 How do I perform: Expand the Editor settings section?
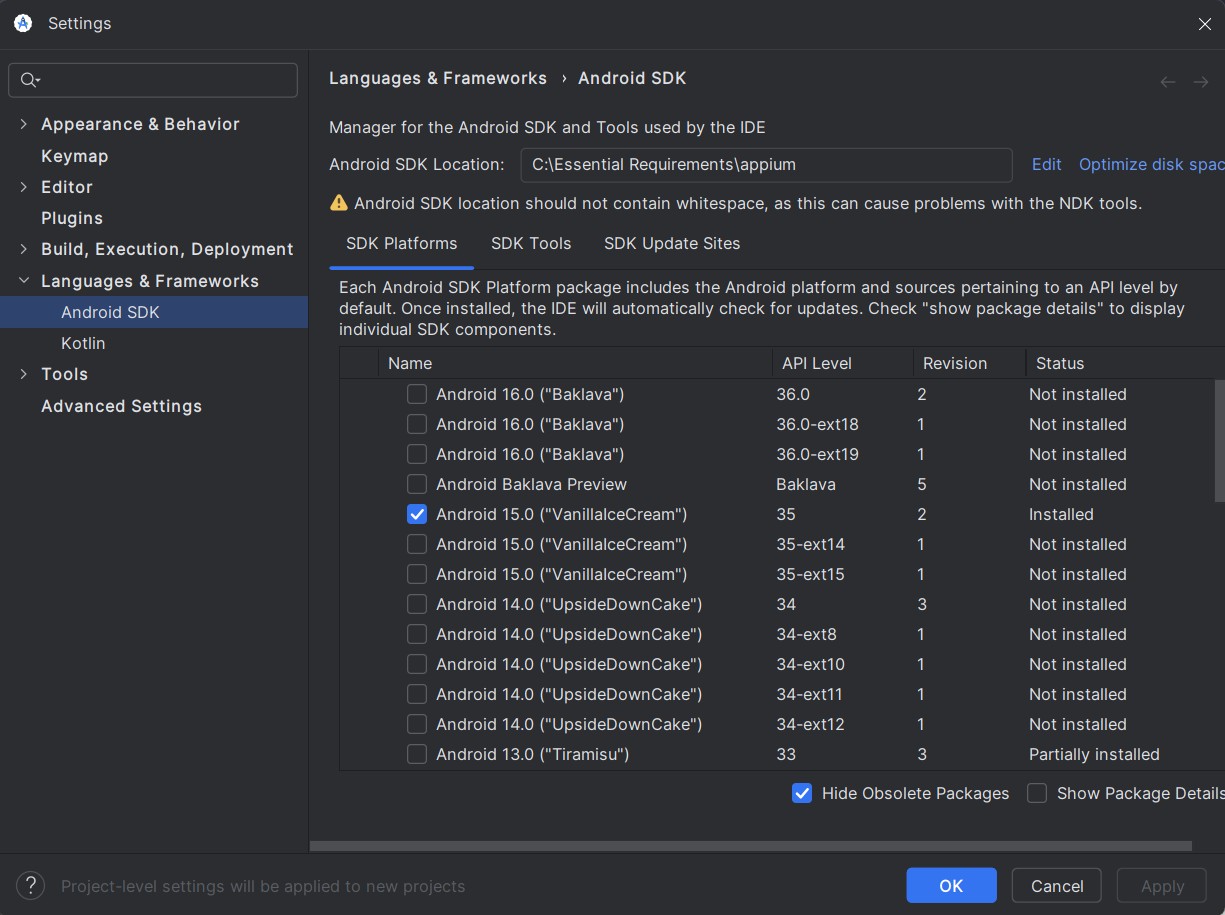pos(24,187)
